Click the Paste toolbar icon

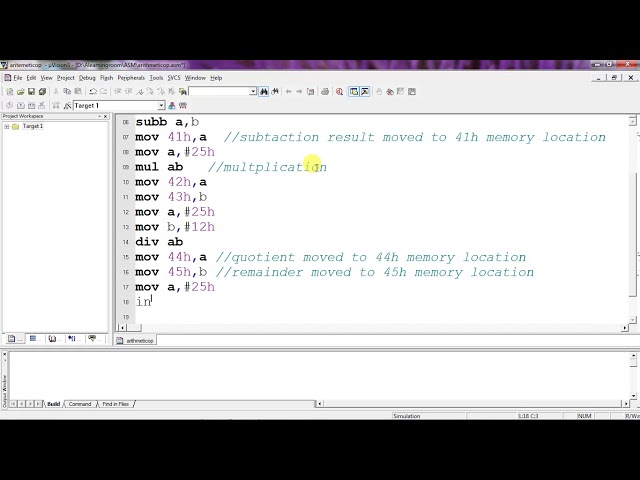(x=78, y=91)
